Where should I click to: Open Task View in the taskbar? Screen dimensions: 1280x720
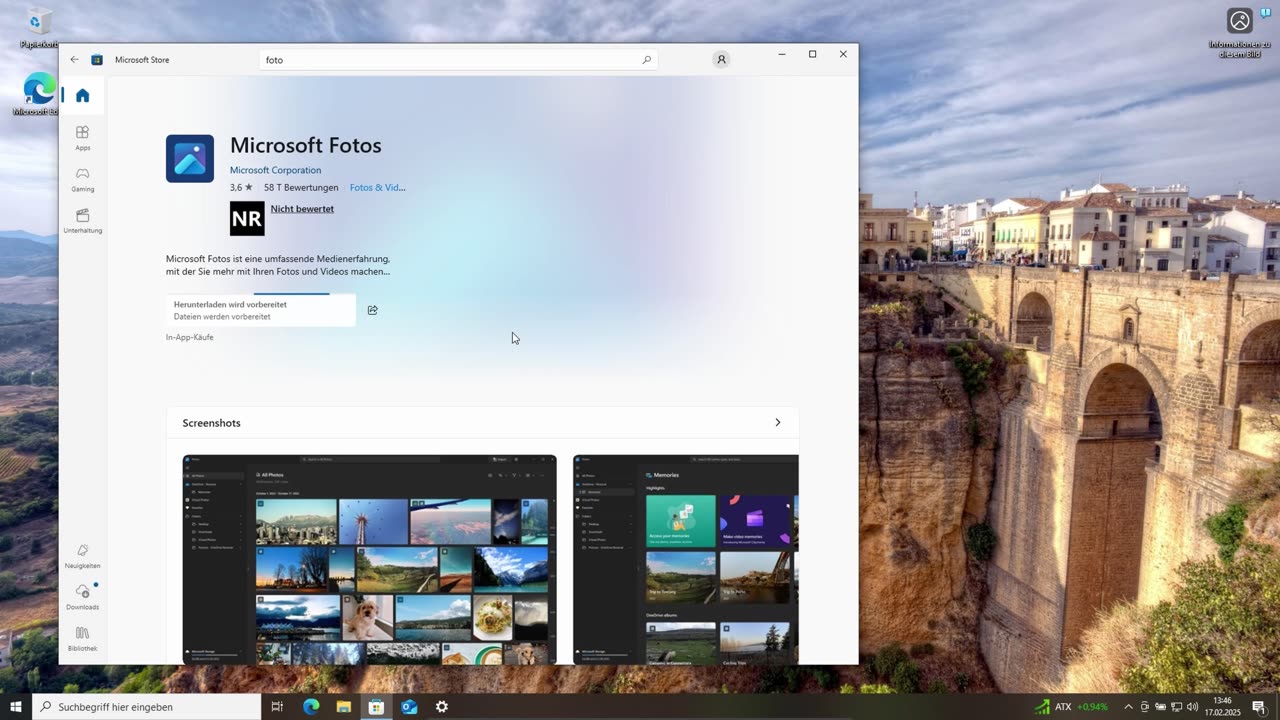coord(278,707)
